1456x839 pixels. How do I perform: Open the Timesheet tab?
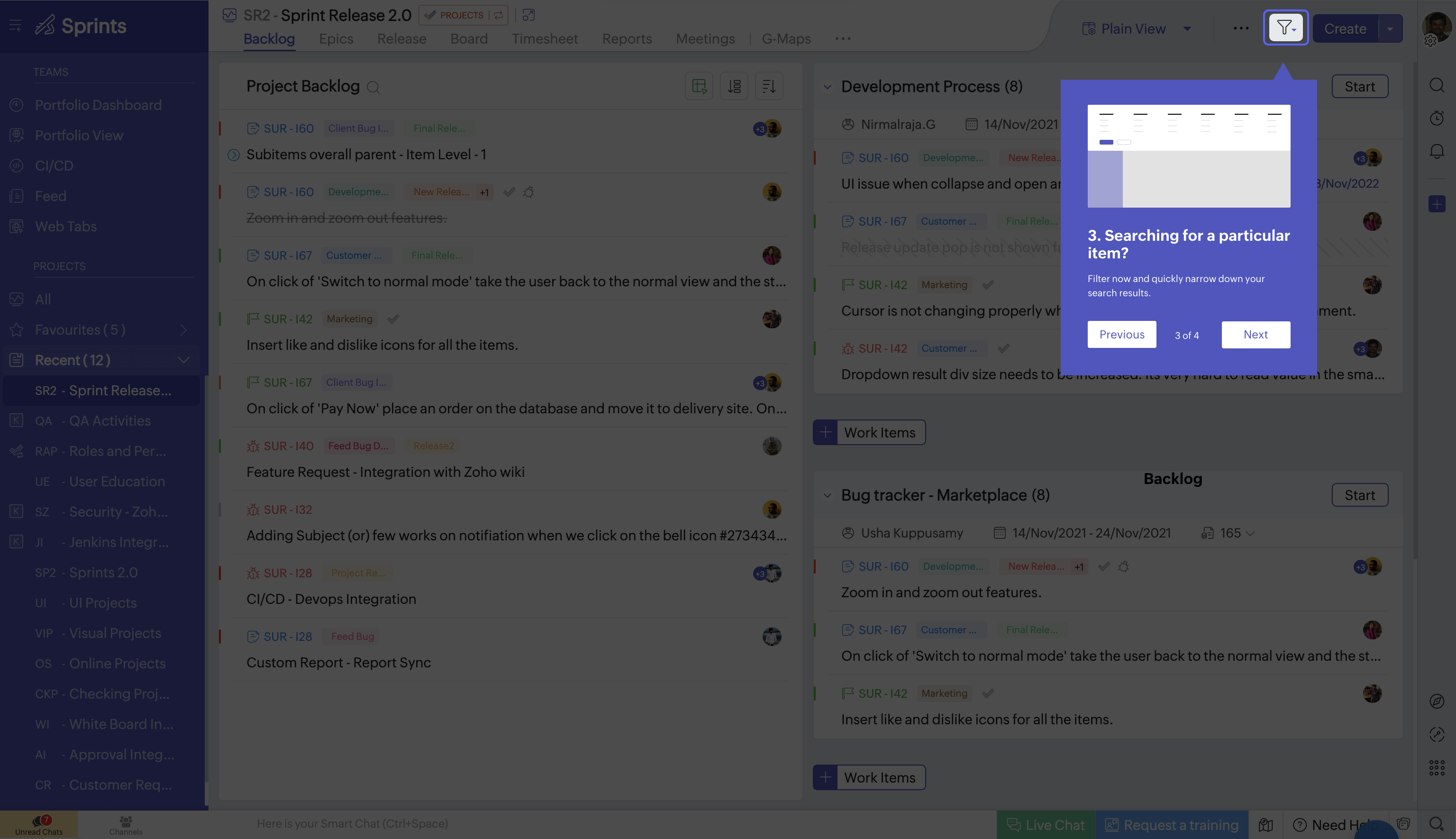545,38
